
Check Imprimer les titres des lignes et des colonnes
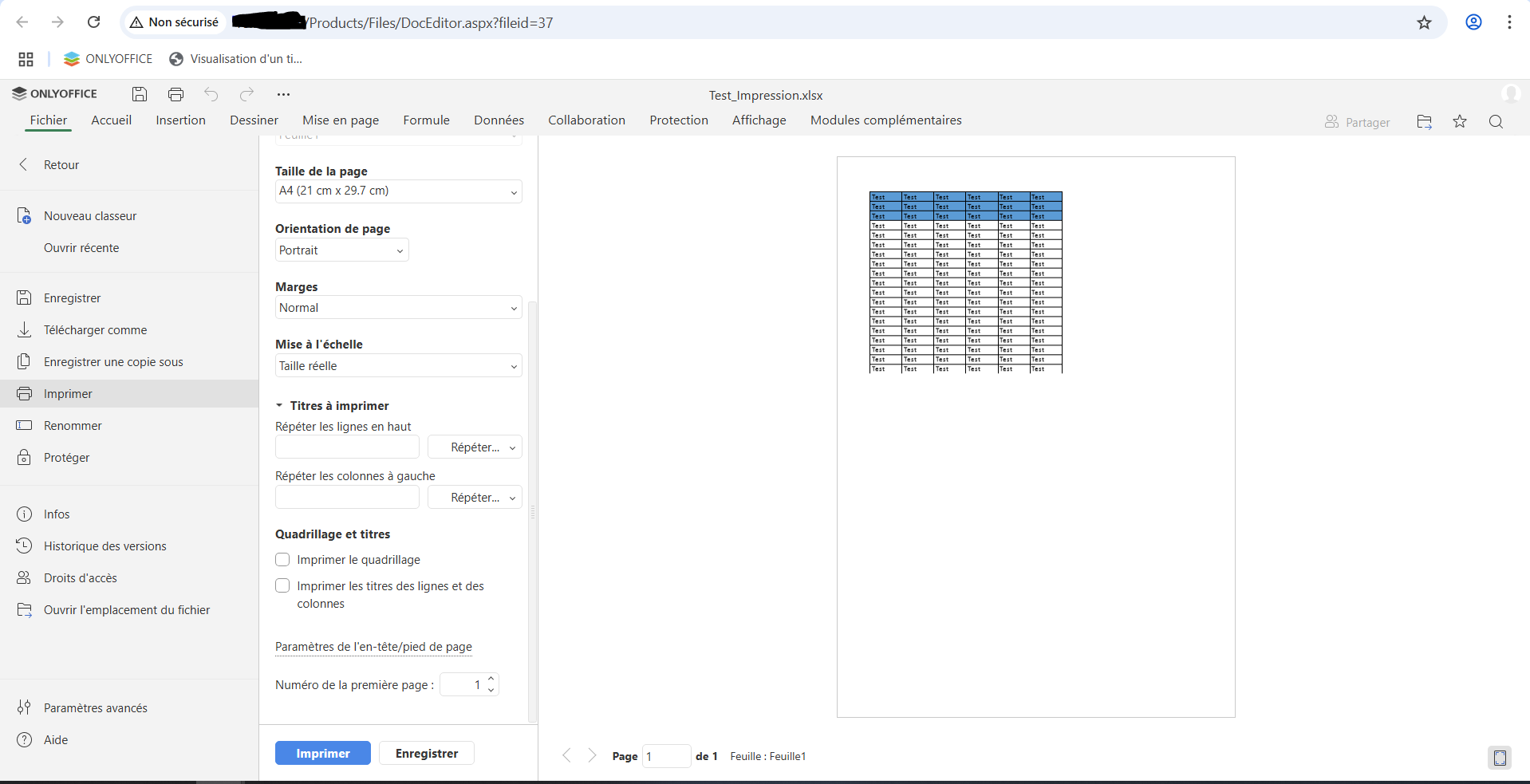[x=282, y=585]
